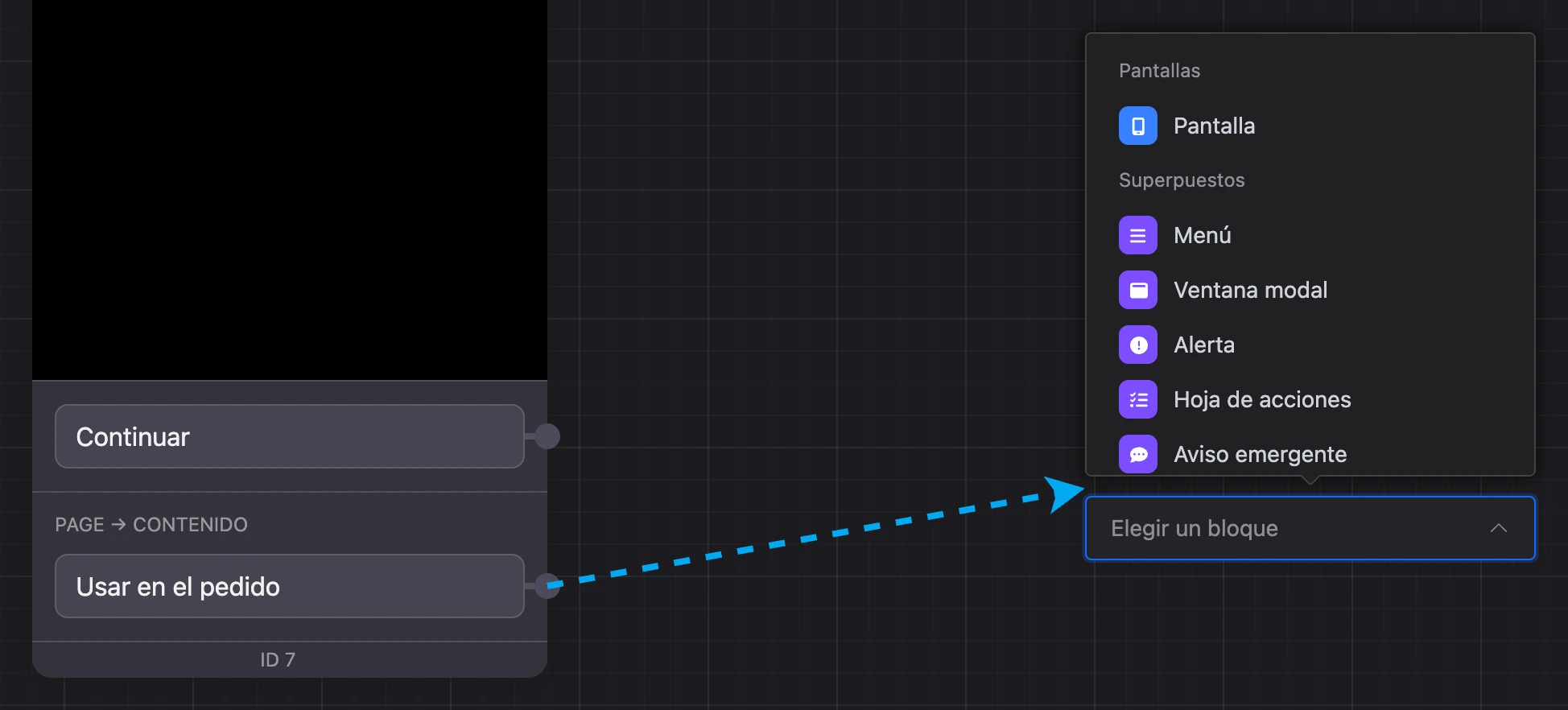The height and width of the screenshot is (710, 1568).
Task: Click the connector dot beside Continuar
Action: tap(547, 436)
